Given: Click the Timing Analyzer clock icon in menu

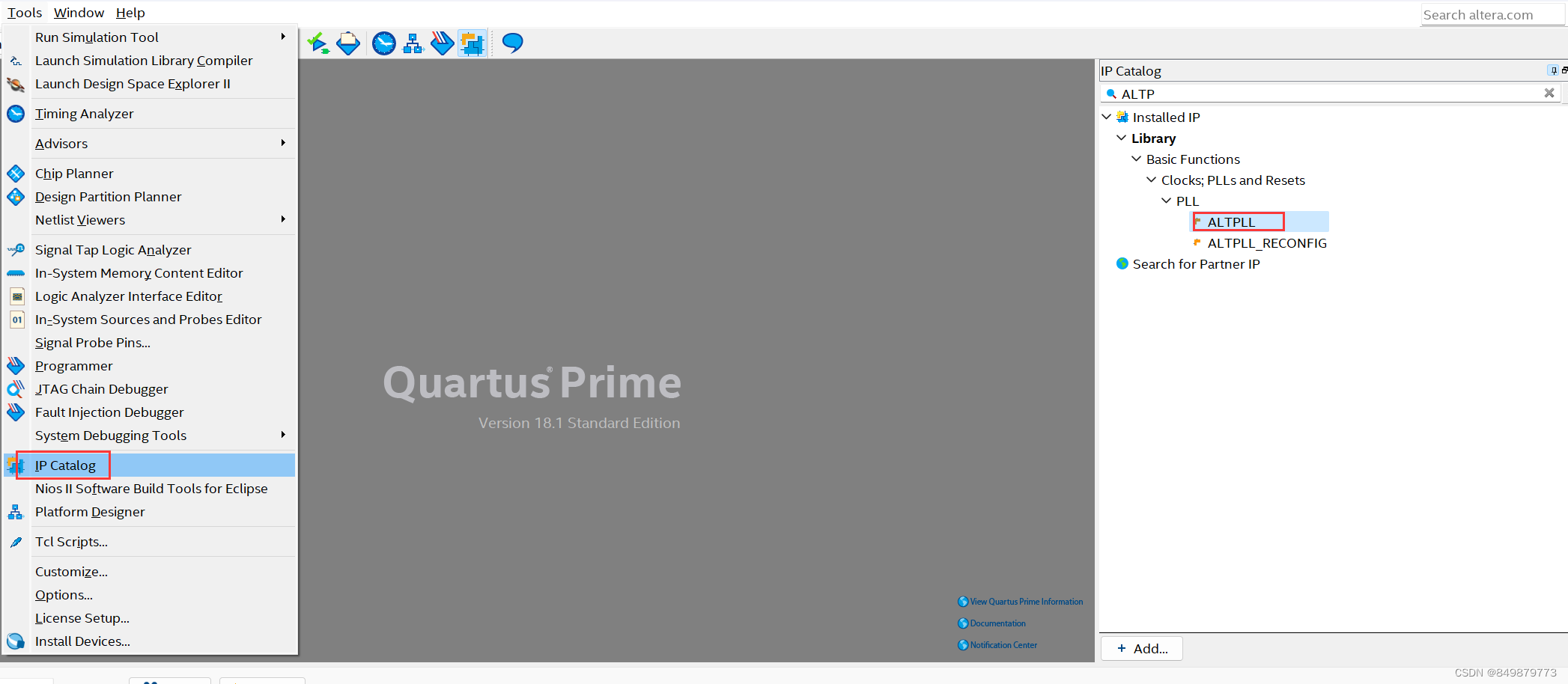Looking at the screenshot, I should [x=16, y=114].
